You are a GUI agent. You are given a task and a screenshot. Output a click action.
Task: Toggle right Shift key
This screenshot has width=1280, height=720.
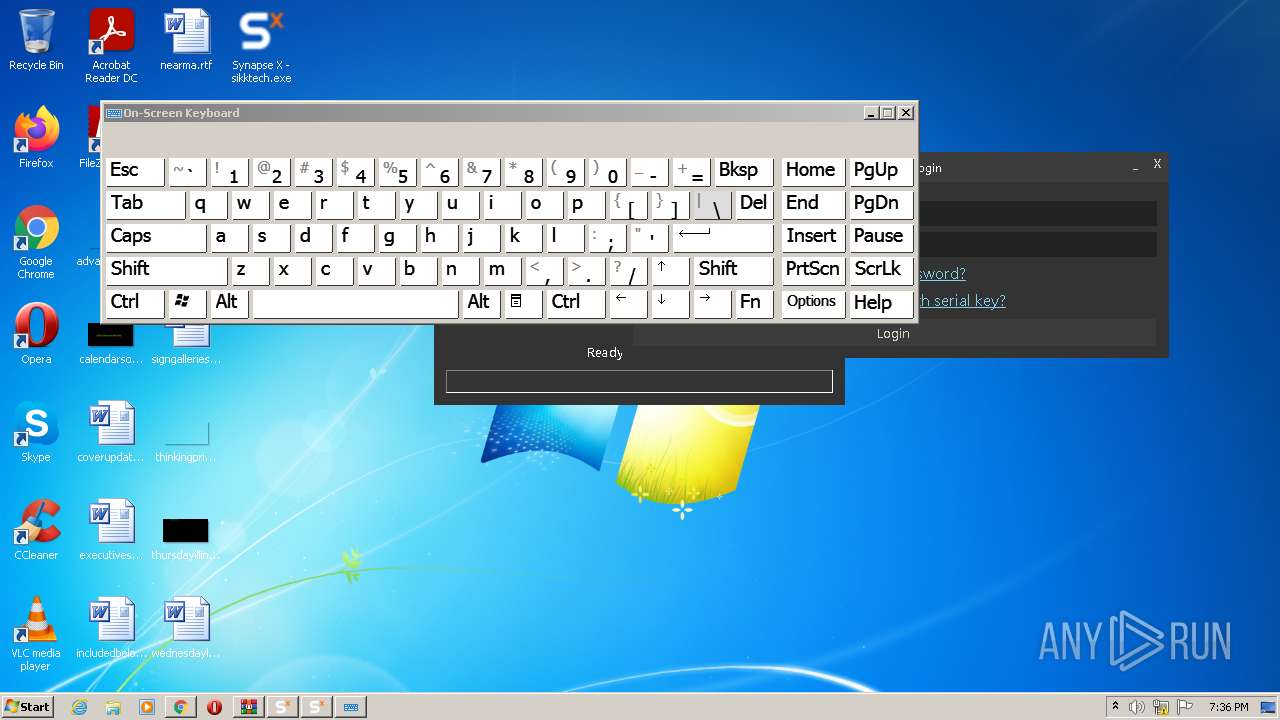pyautogui.click(x=734, y=270)
